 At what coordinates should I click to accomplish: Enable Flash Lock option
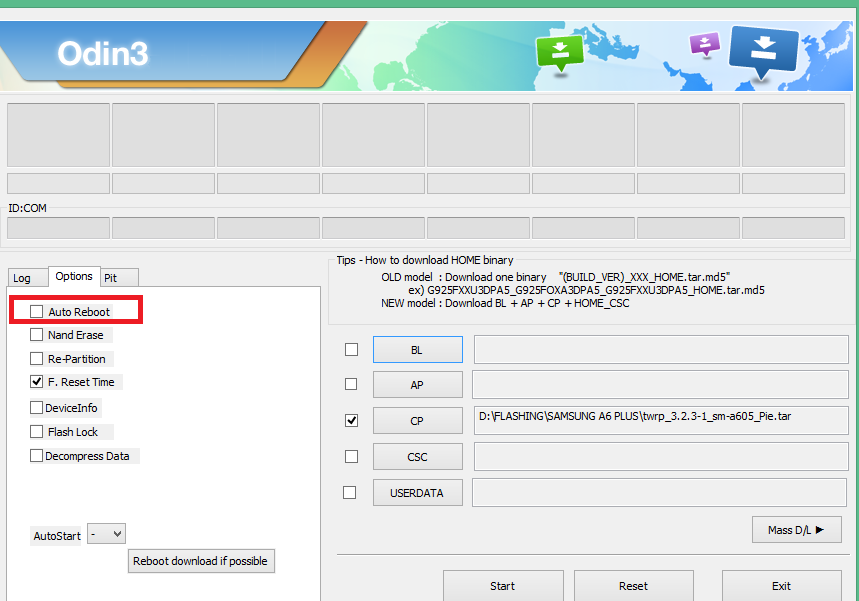coord(37,432)
